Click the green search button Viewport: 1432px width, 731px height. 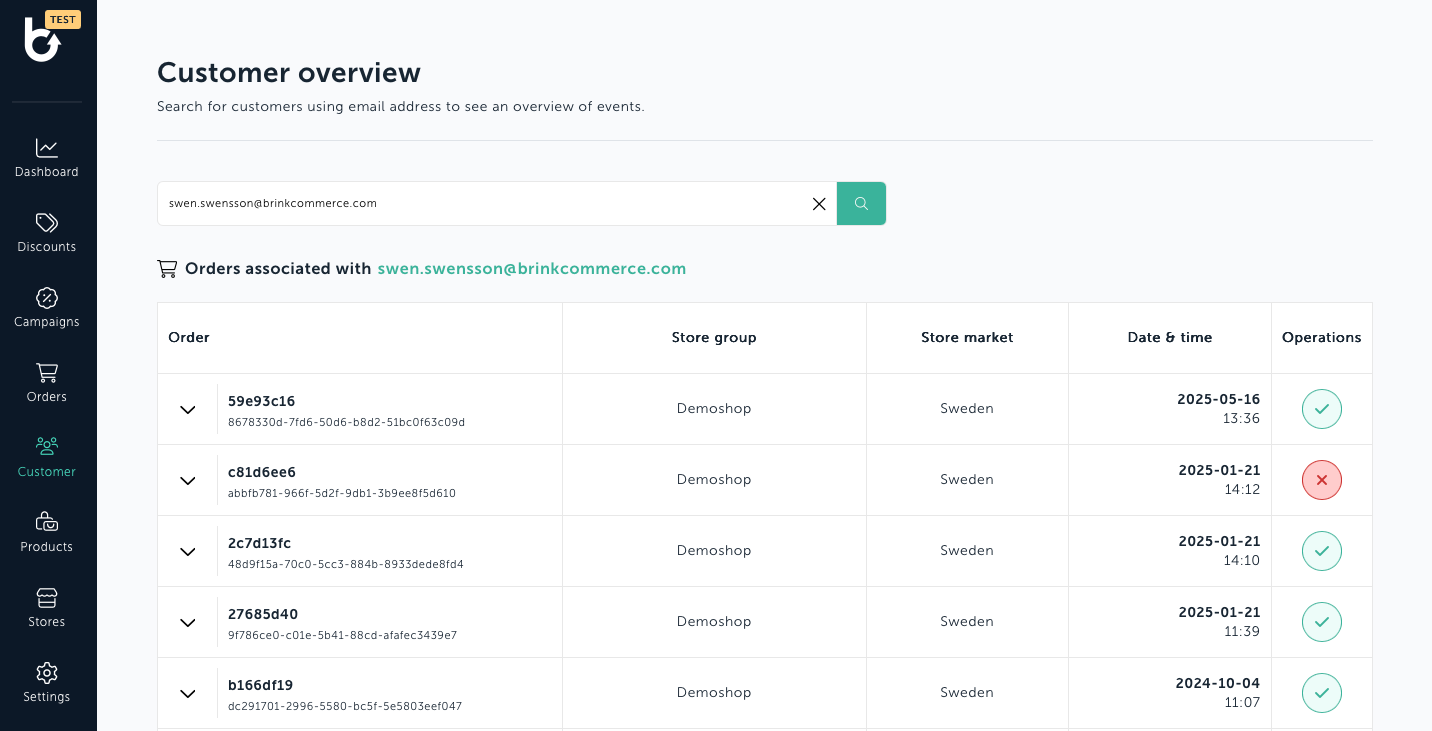(x=861, y=204)
